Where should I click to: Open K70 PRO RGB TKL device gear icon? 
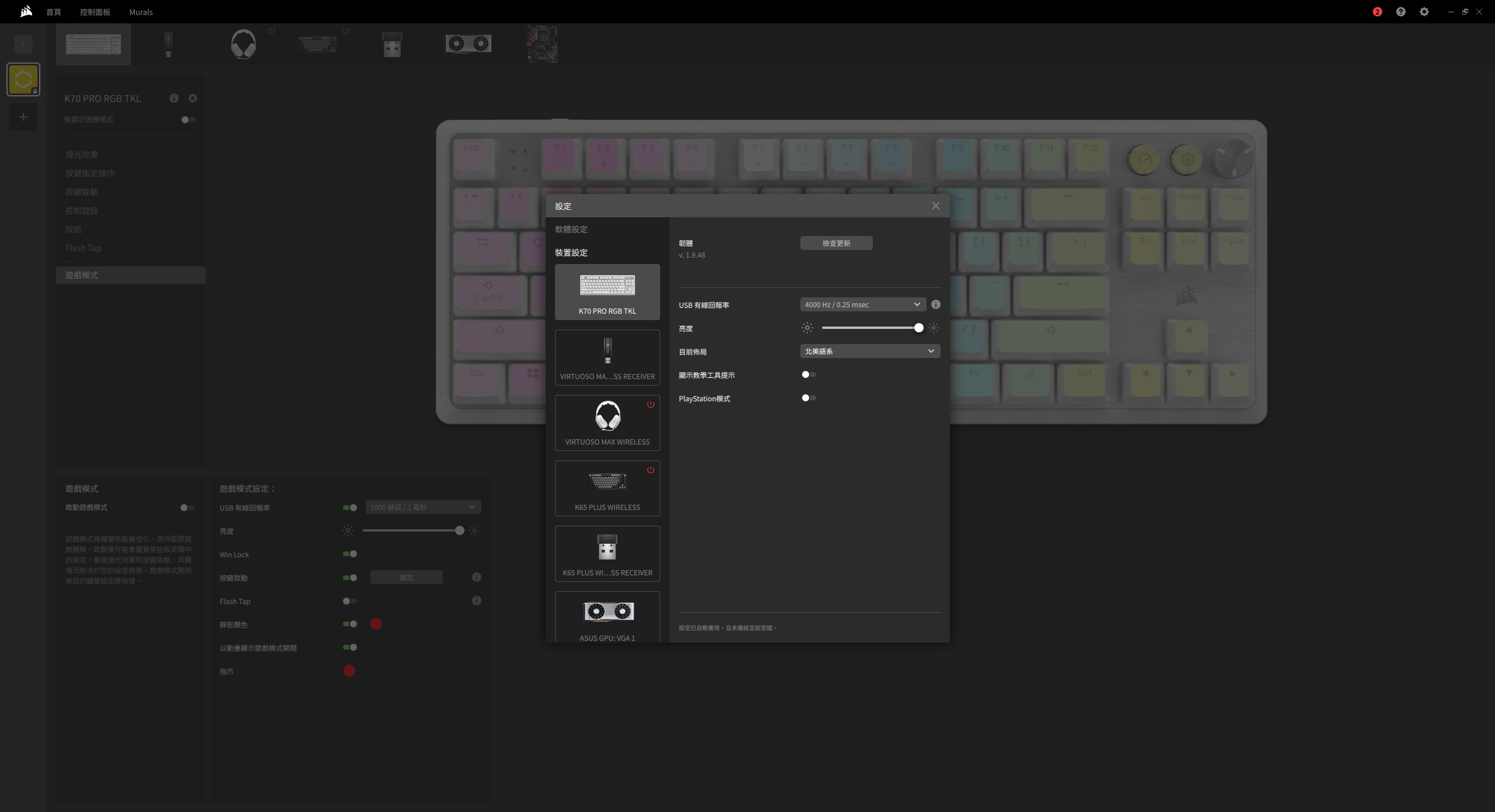tap(193, 98)
